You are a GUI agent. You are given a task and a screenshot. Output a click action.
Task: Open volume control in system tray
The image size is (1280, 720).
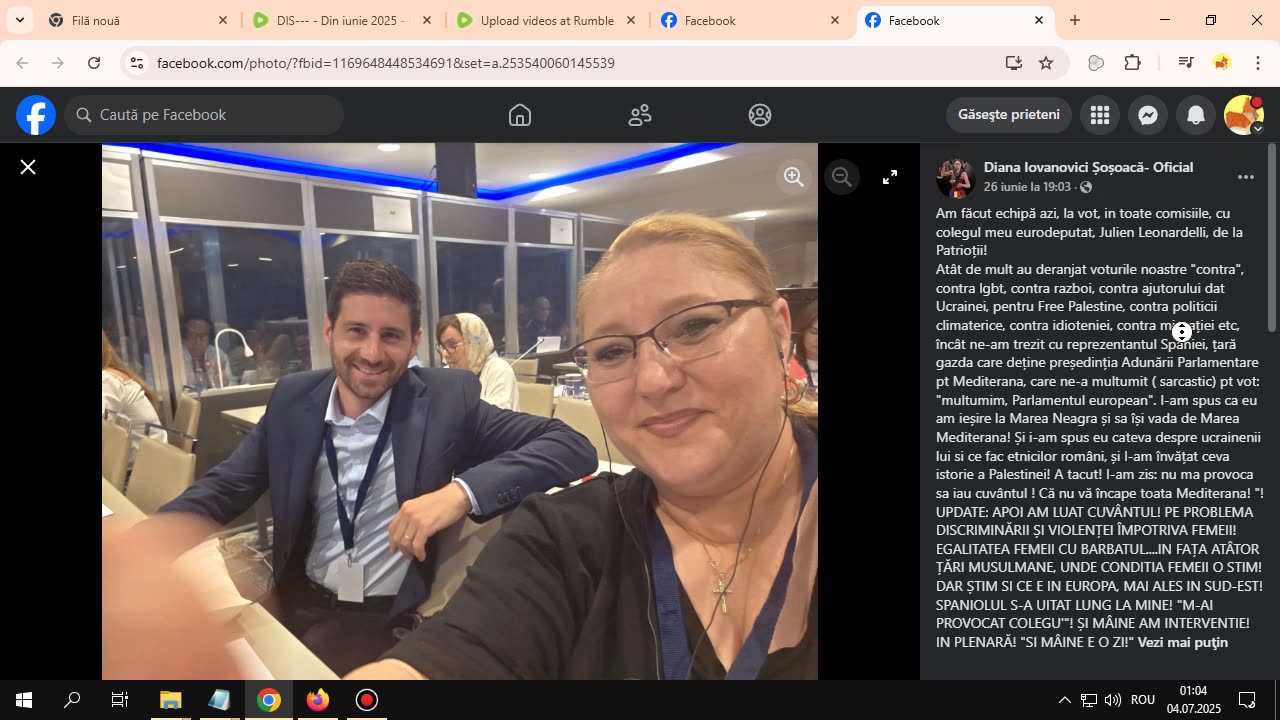click(x=1112, y=700)
